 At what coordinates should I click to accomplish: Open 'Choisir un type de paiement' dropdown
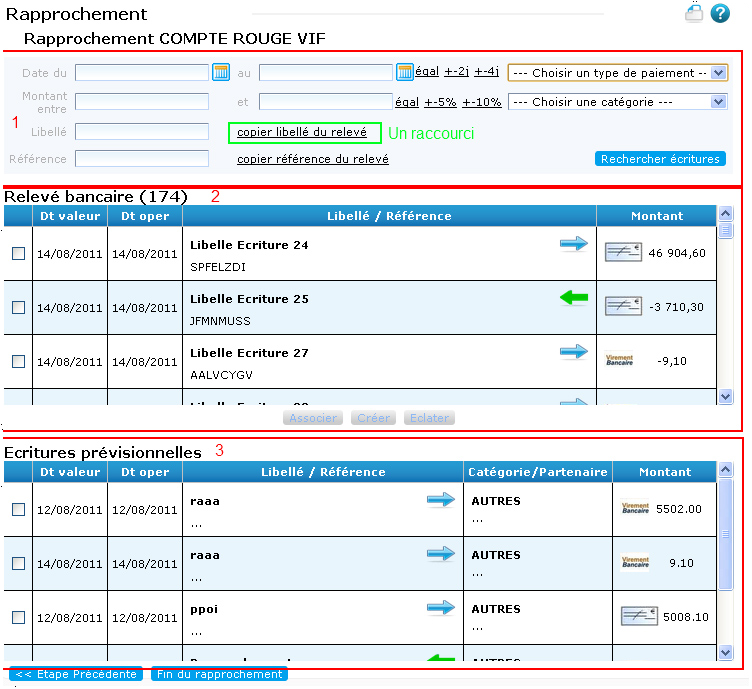coord(618,73)
